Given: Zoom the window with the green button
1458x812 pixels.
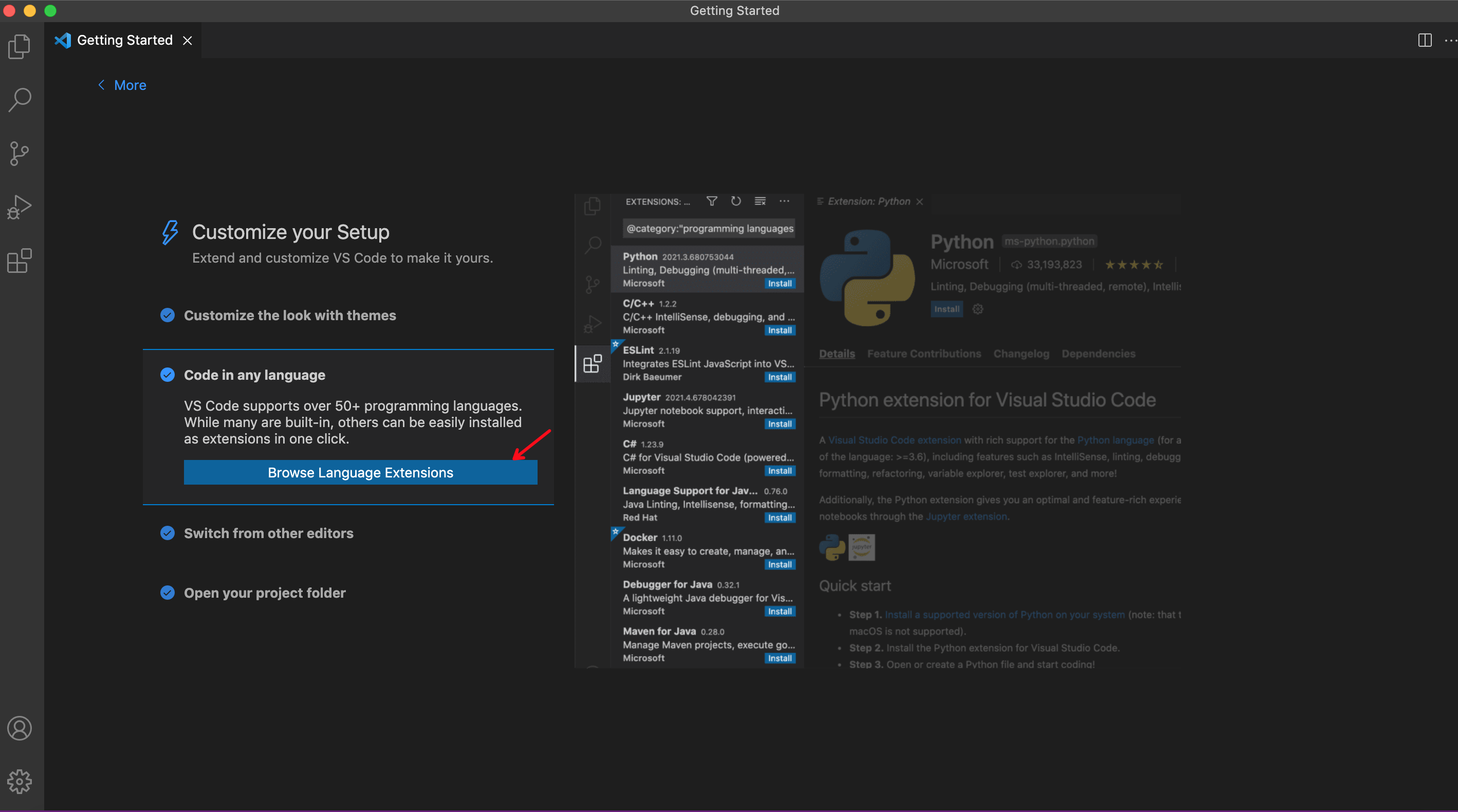Looking at the screenshot, I should point(50,11).
